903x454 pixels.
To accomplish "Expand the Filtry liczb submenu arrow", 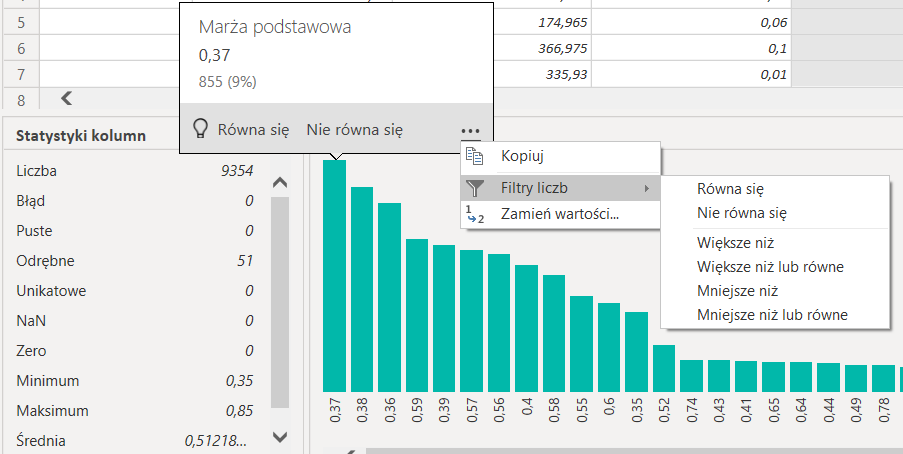I will point(646,188).
